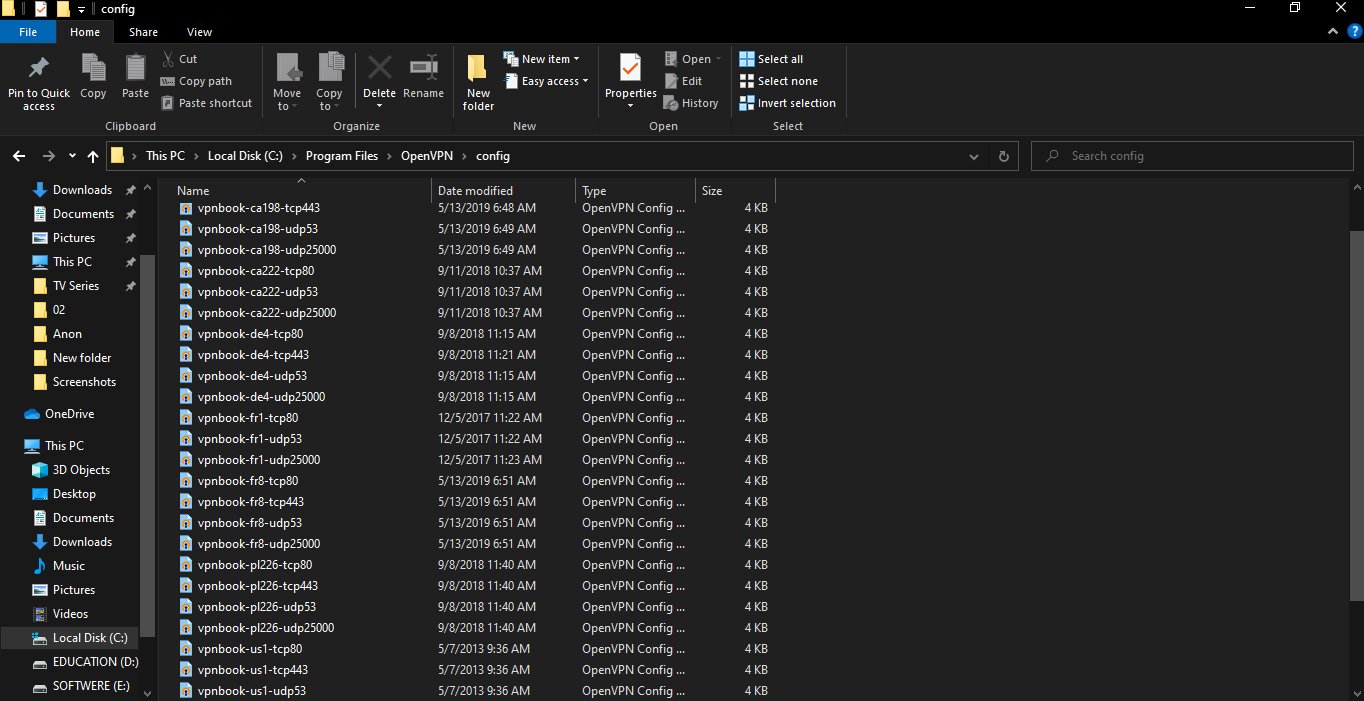Viewport: 1364px width, 701px height.
Task: Sort by the Size column header
Action: (x=735, y=191)
